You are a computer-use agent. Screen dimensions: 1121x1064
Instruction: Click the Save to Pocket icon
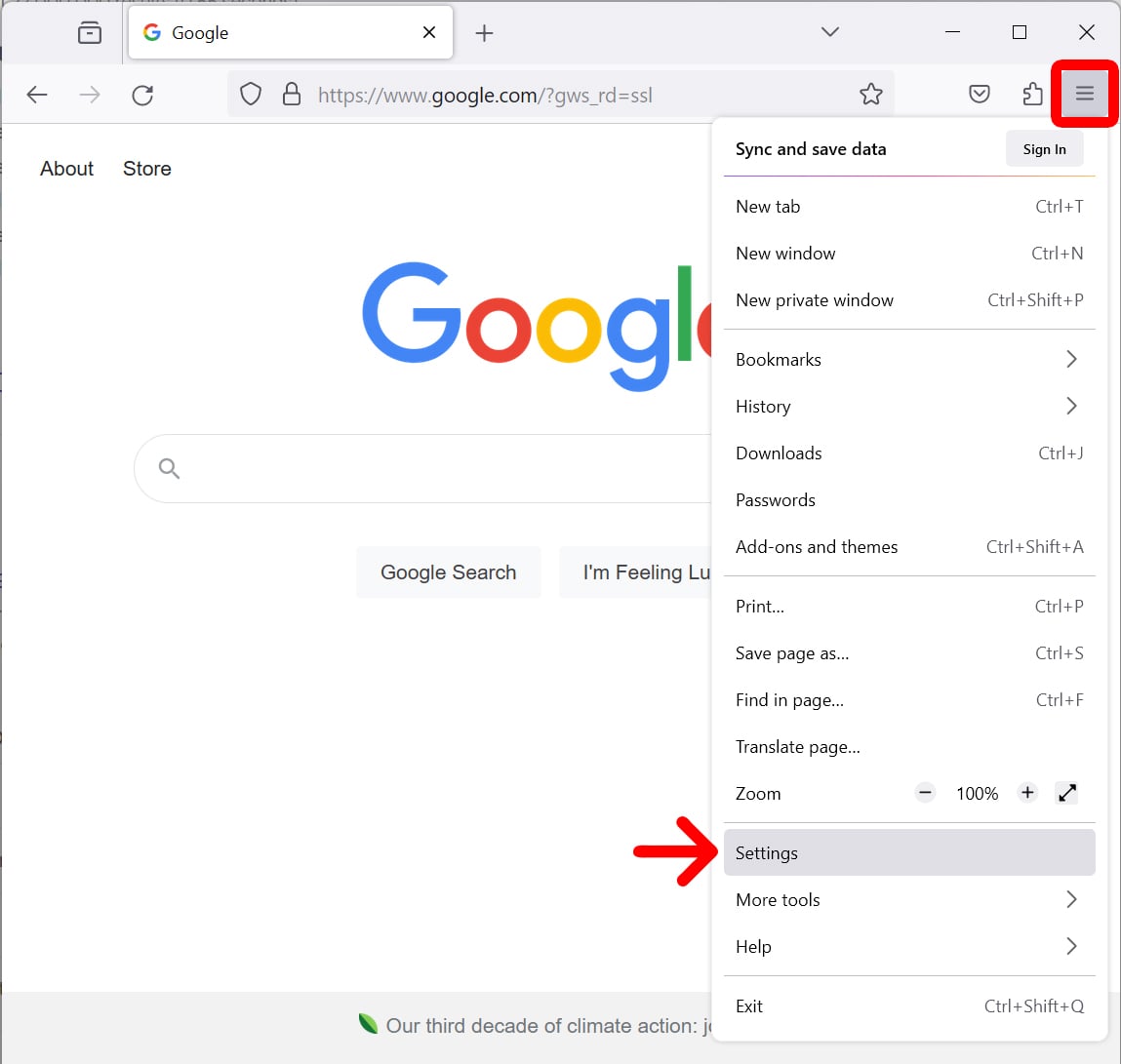[x=980, y=94]
